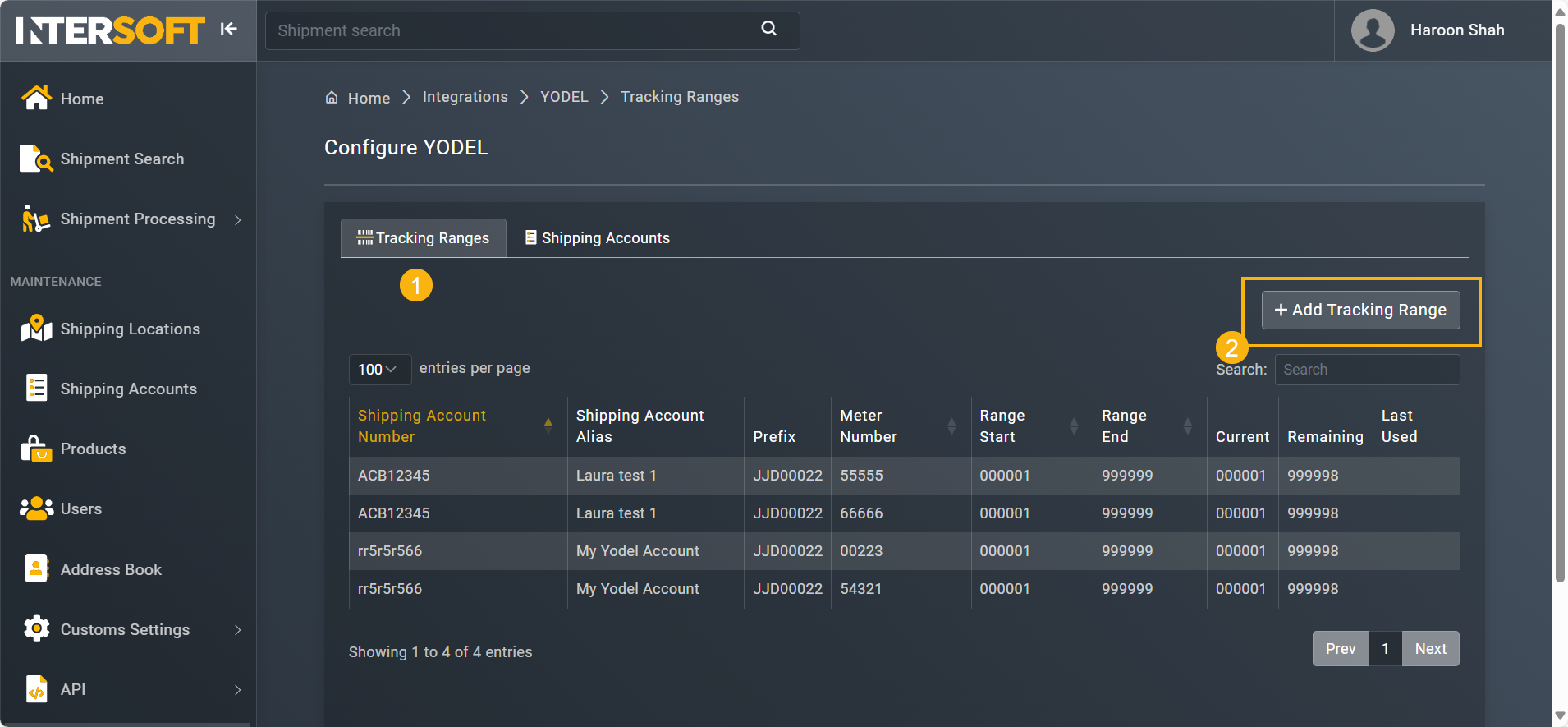Viewport: 1568px width, 727px height.
Task: Click meter number 00223 cell
Action: (901, 551)
